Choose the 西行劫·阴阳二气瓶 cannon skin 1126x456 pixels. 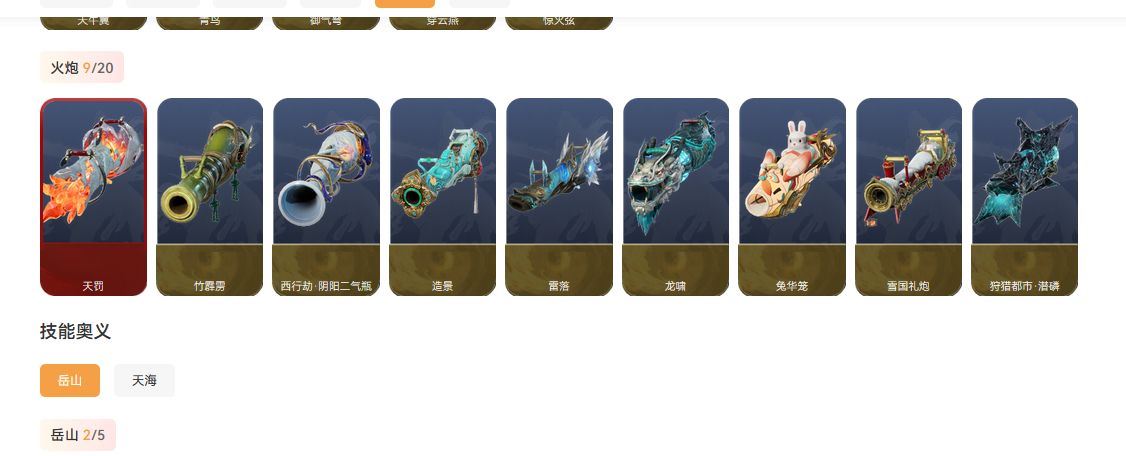(326, 197)
